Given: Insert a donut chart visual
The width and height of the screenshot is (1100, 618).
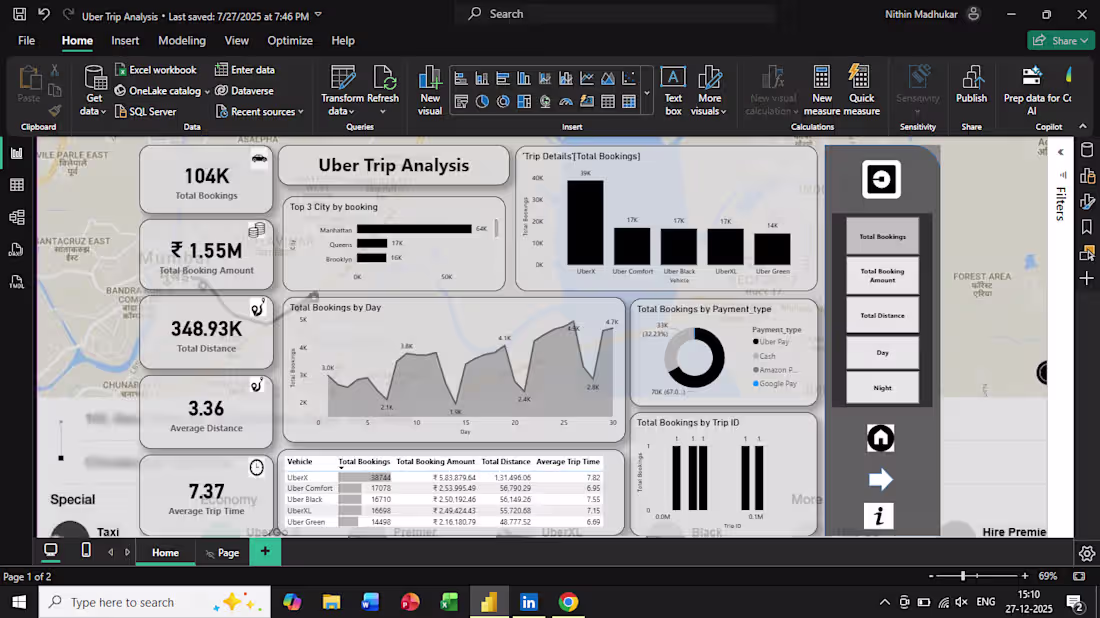Looking at the screenshot, I should 503,102.
